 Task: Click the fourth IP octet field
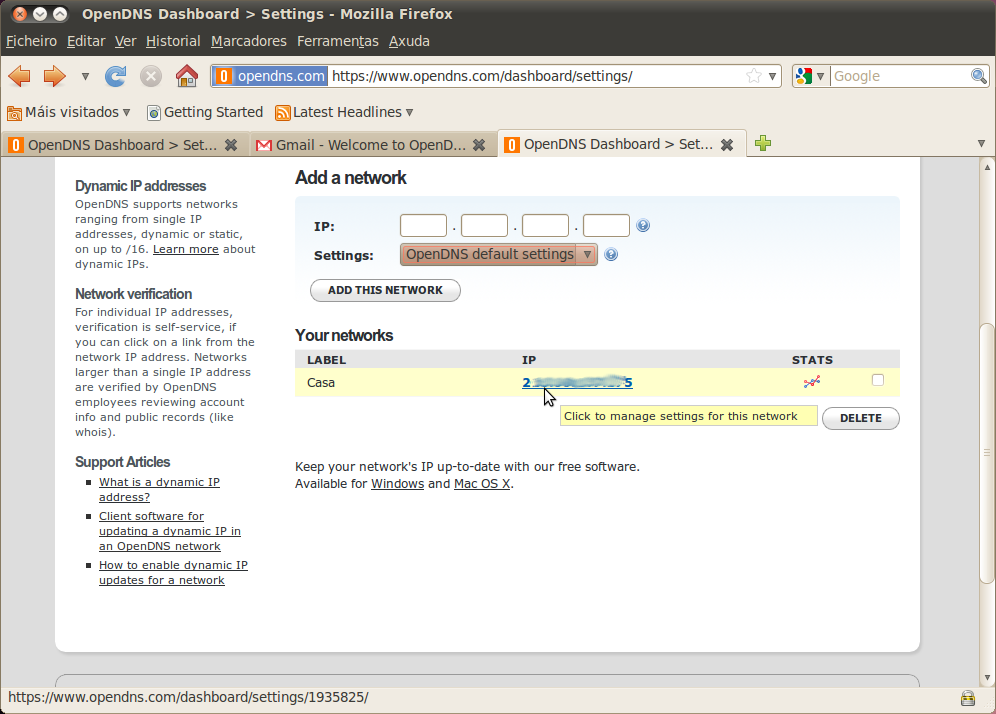click(606, 226)
